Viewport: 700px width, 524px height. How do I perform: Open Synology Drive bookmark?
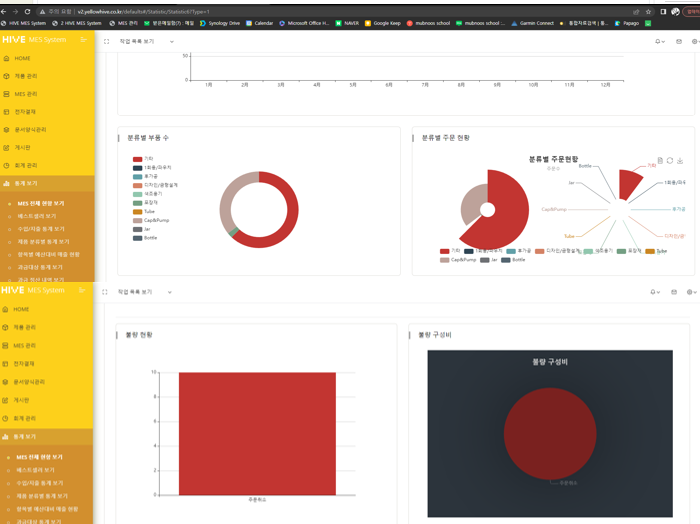pyautogui.click(x=220, y=23)
